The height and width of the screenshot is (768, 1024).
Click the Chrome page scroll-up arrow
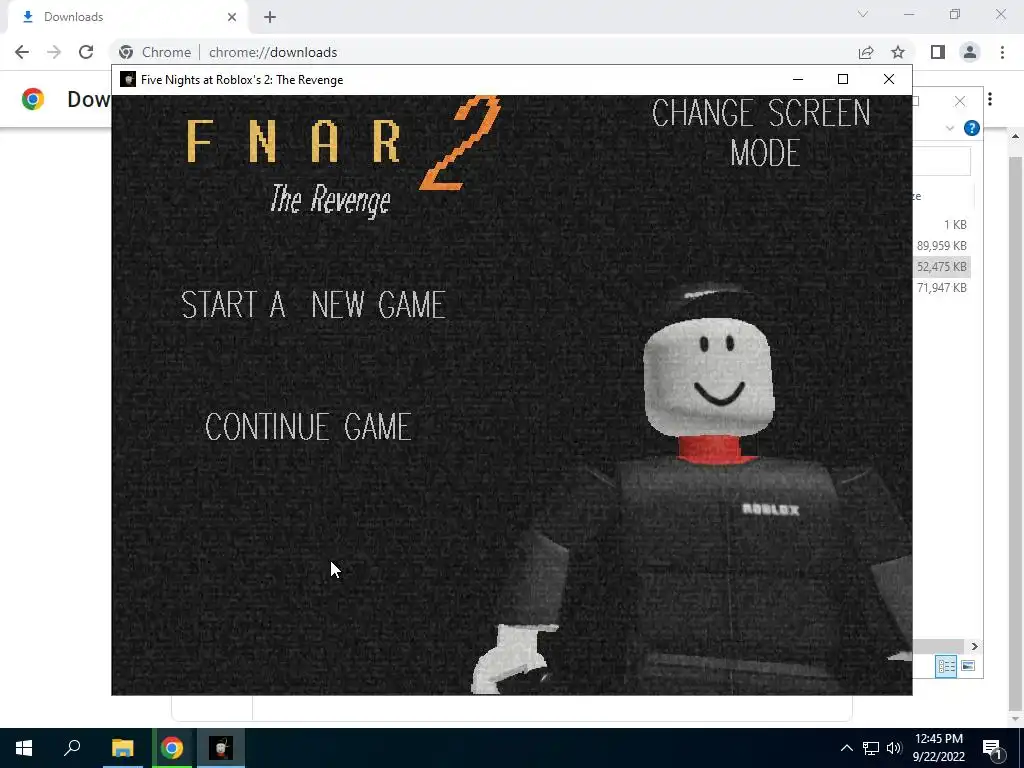point(1015,136)
